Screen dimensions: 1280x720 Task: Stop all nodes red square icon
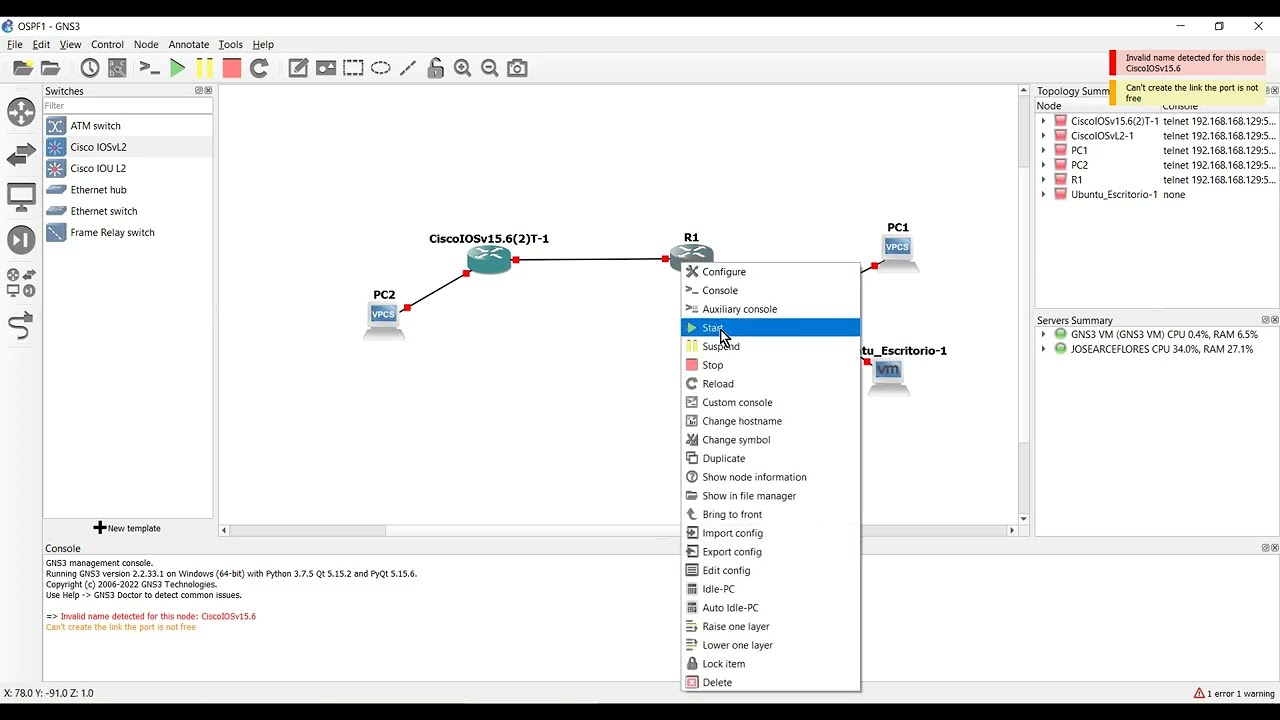click(x=232, y=68)
